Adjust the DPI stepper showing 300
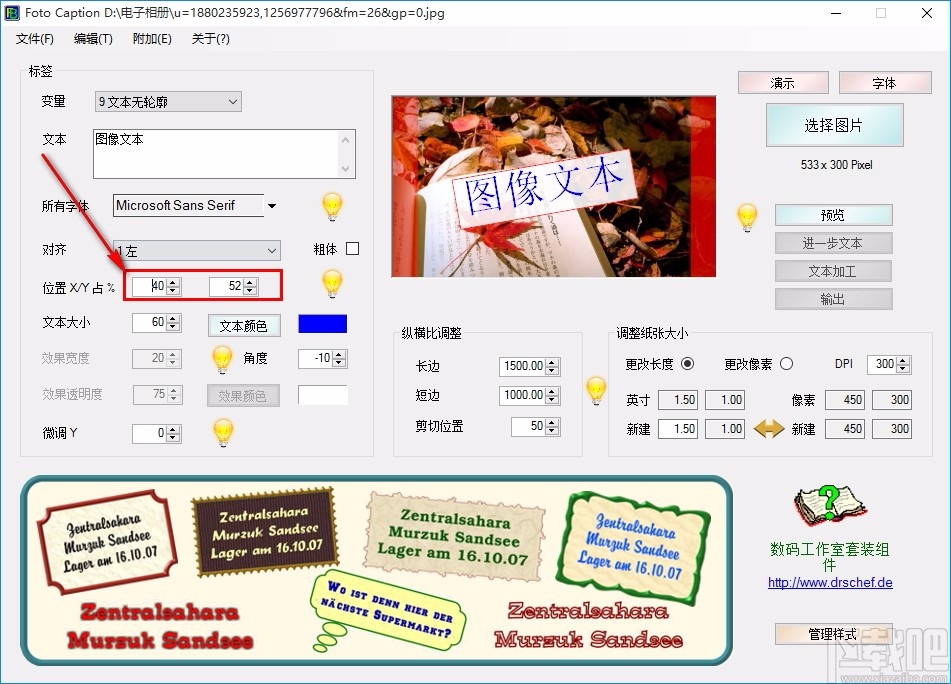 tap(903, 364)
